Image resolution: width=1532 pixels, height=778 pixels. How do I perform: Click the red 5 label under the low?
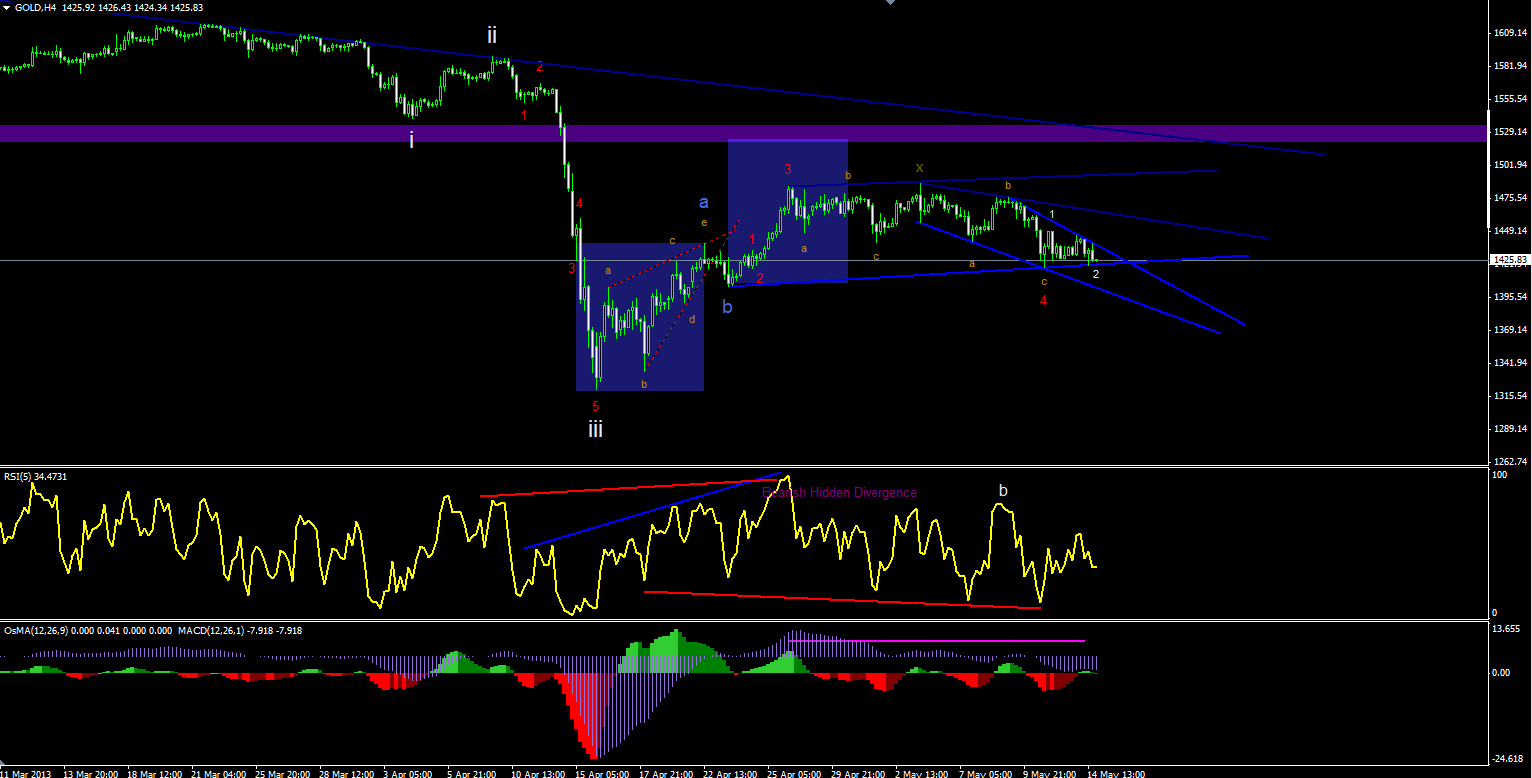pyautogui.click(x=596, y=406)
